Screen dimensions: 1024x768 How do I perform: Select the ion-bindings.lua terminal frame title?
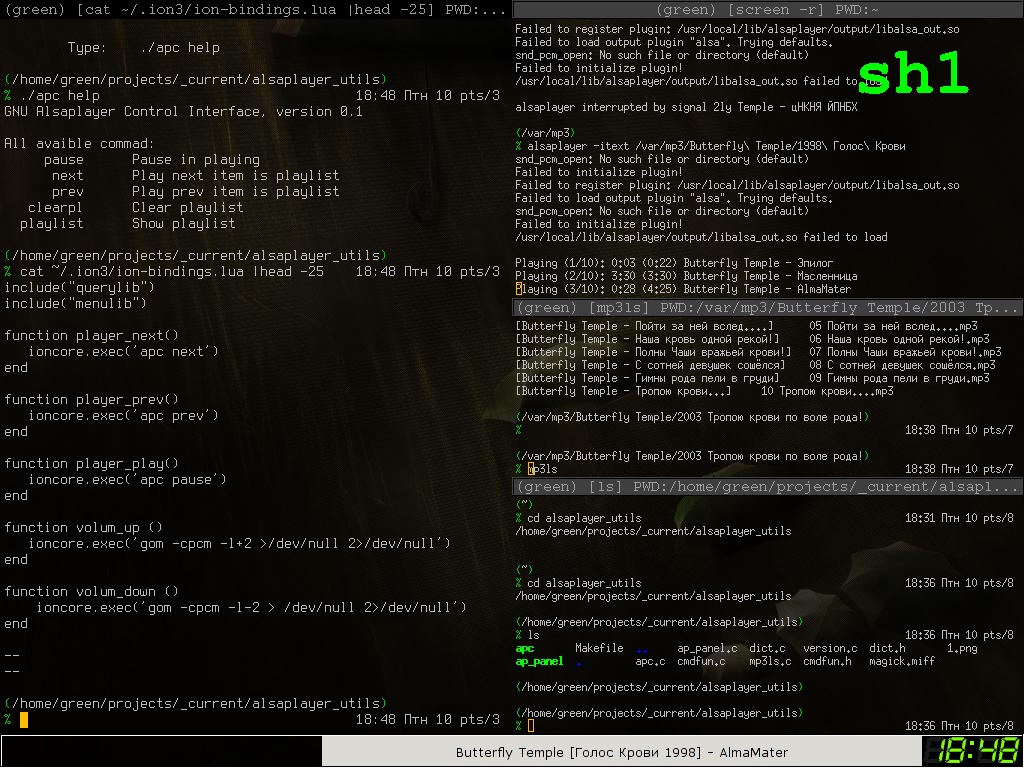[x=255, y=9]
